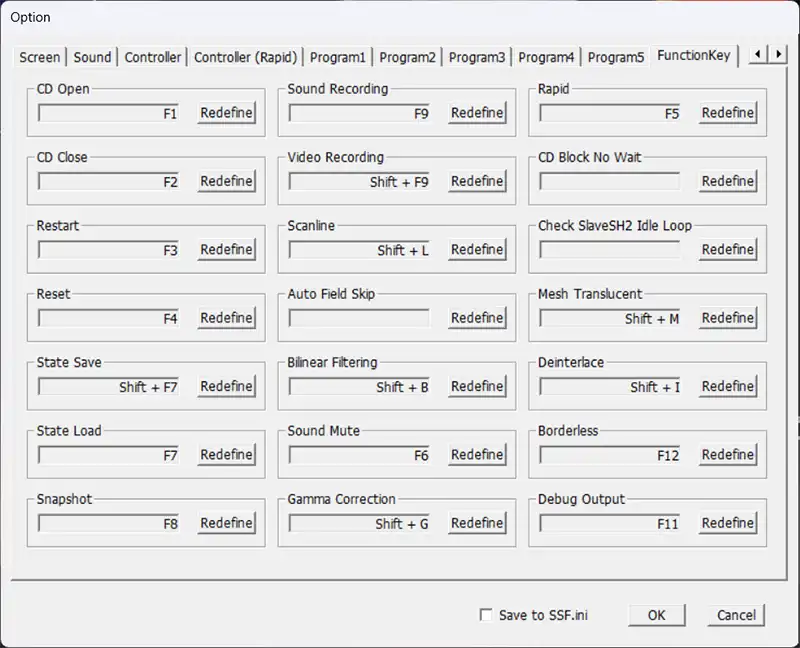Click the Snapshot key field
Viewport: 800px width, 648px height.
pyautogui.click(x=108, y=523)
